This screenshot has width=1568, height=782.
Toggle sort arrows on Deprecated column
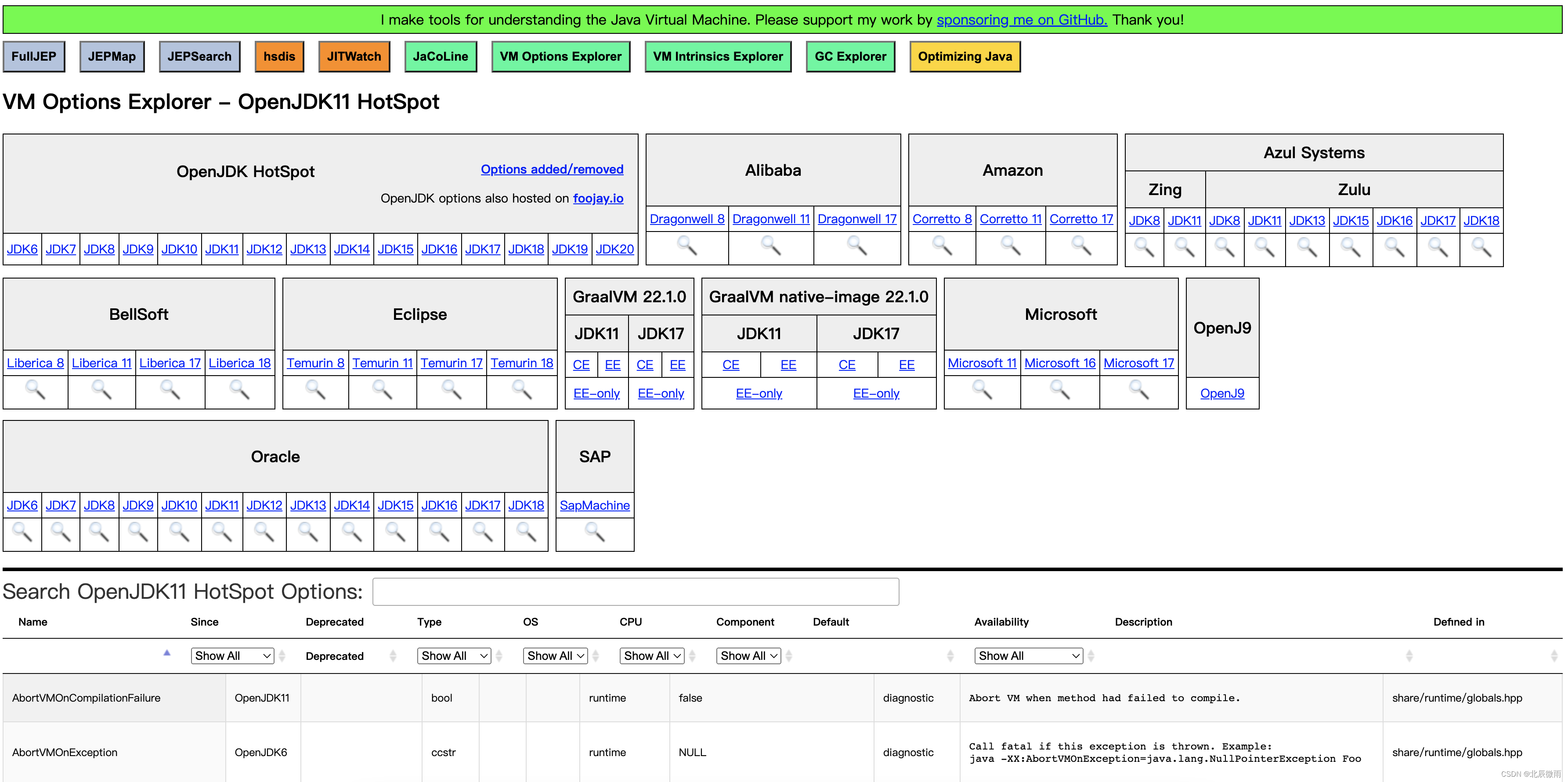point(393,656)
